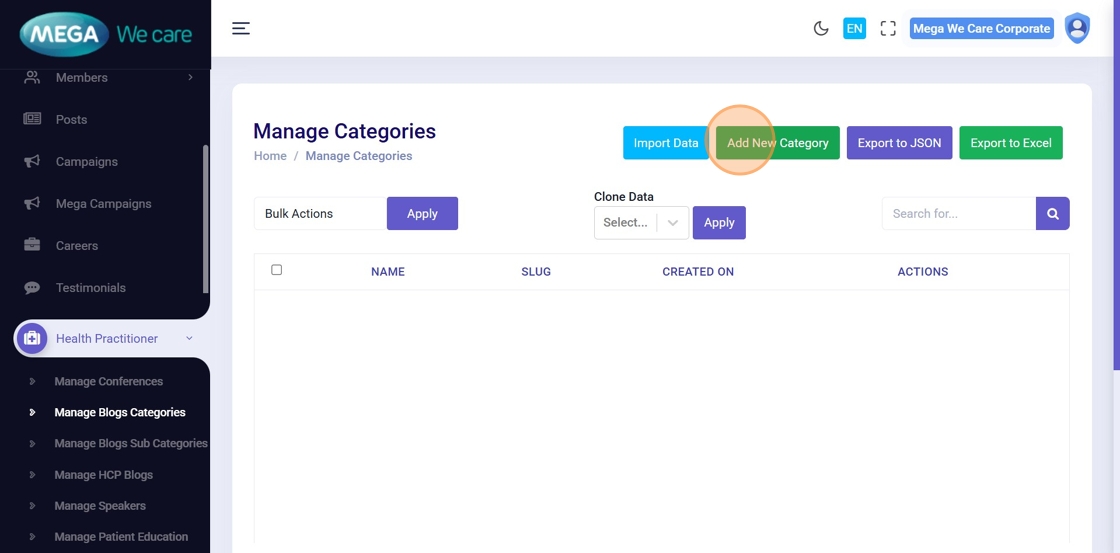Click the Export to Excel button
The image size is (1120, 553).
1010,143
